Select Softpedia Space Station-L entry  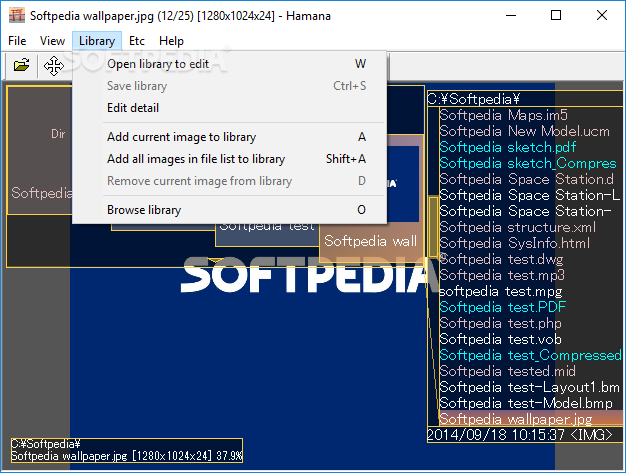529,195
